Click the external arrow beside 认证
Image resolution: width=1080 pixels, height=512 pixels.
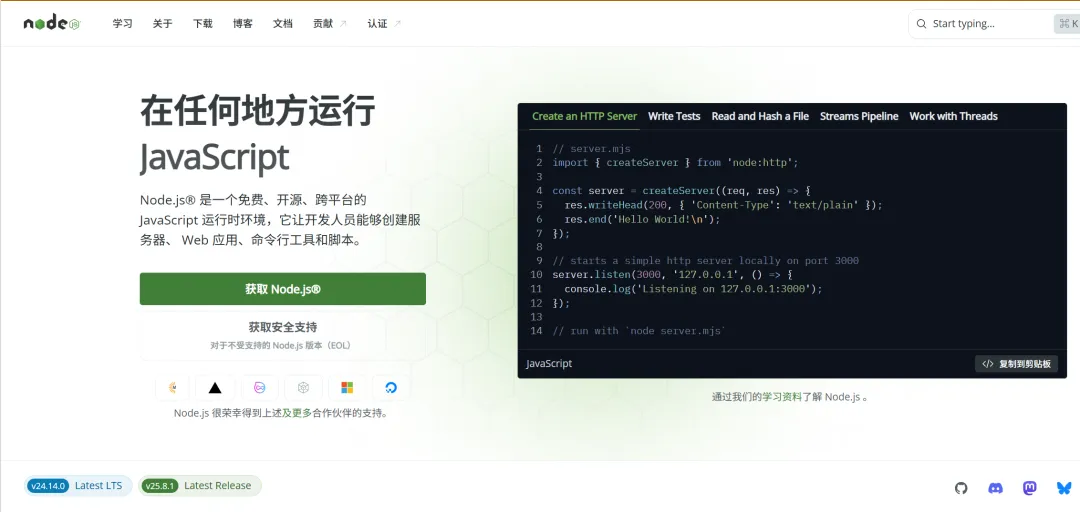397,23
